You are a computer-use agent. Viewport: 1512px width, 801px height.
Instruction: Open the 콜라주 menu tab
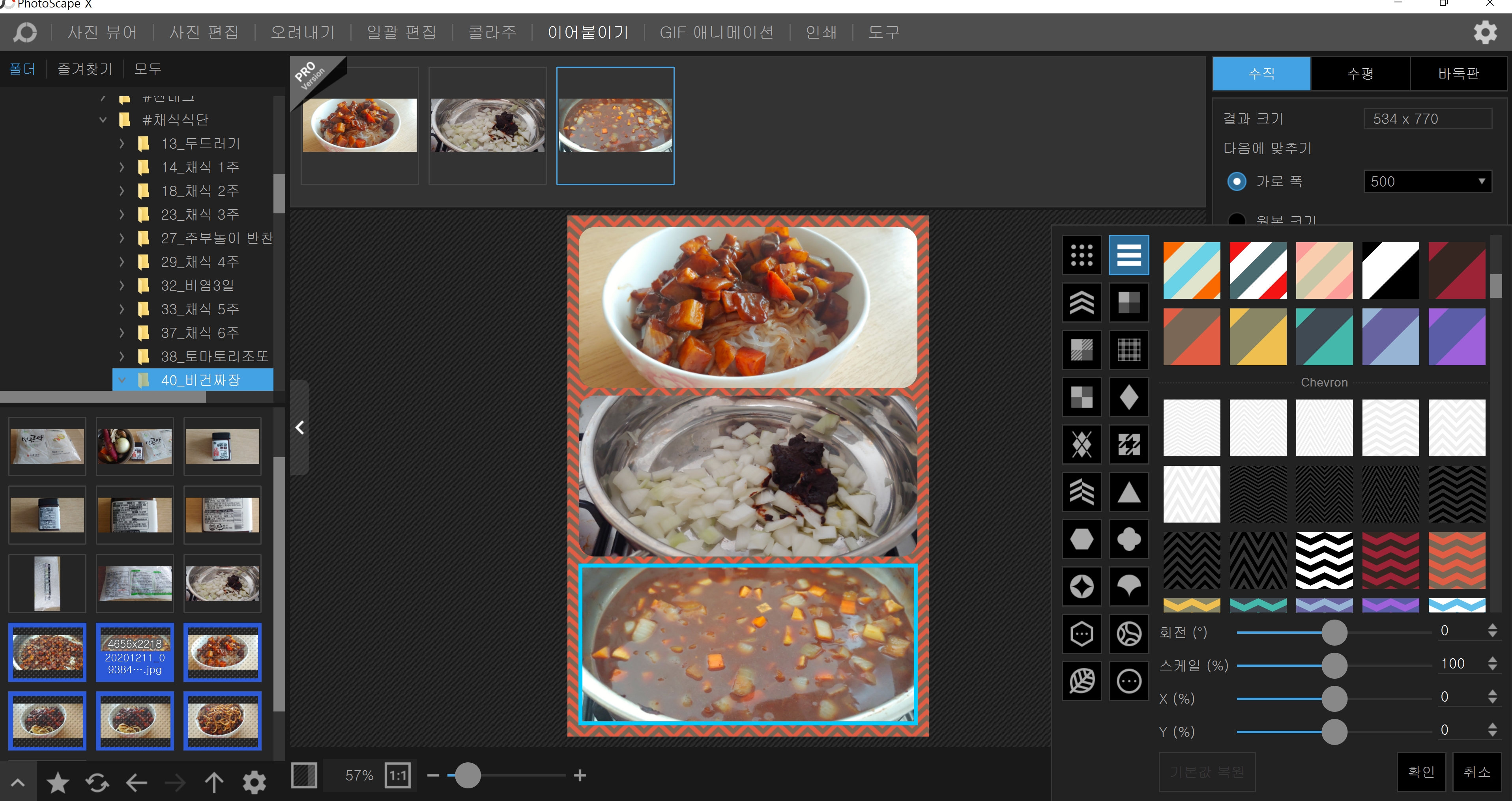point(492,32)
